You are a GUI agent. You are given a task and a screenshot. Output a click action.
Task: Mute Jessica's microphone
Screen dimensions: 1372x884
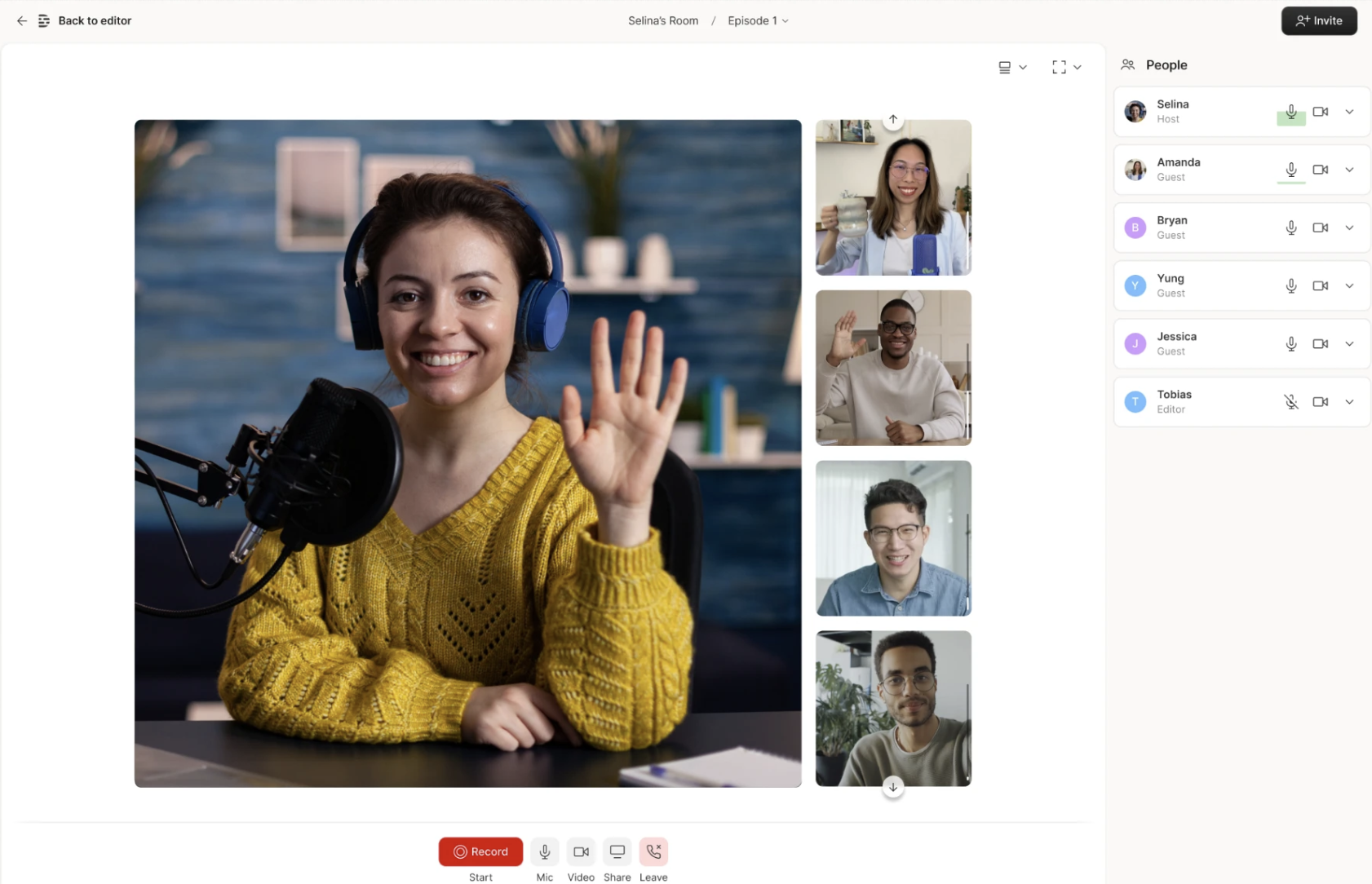[1290, 343]
